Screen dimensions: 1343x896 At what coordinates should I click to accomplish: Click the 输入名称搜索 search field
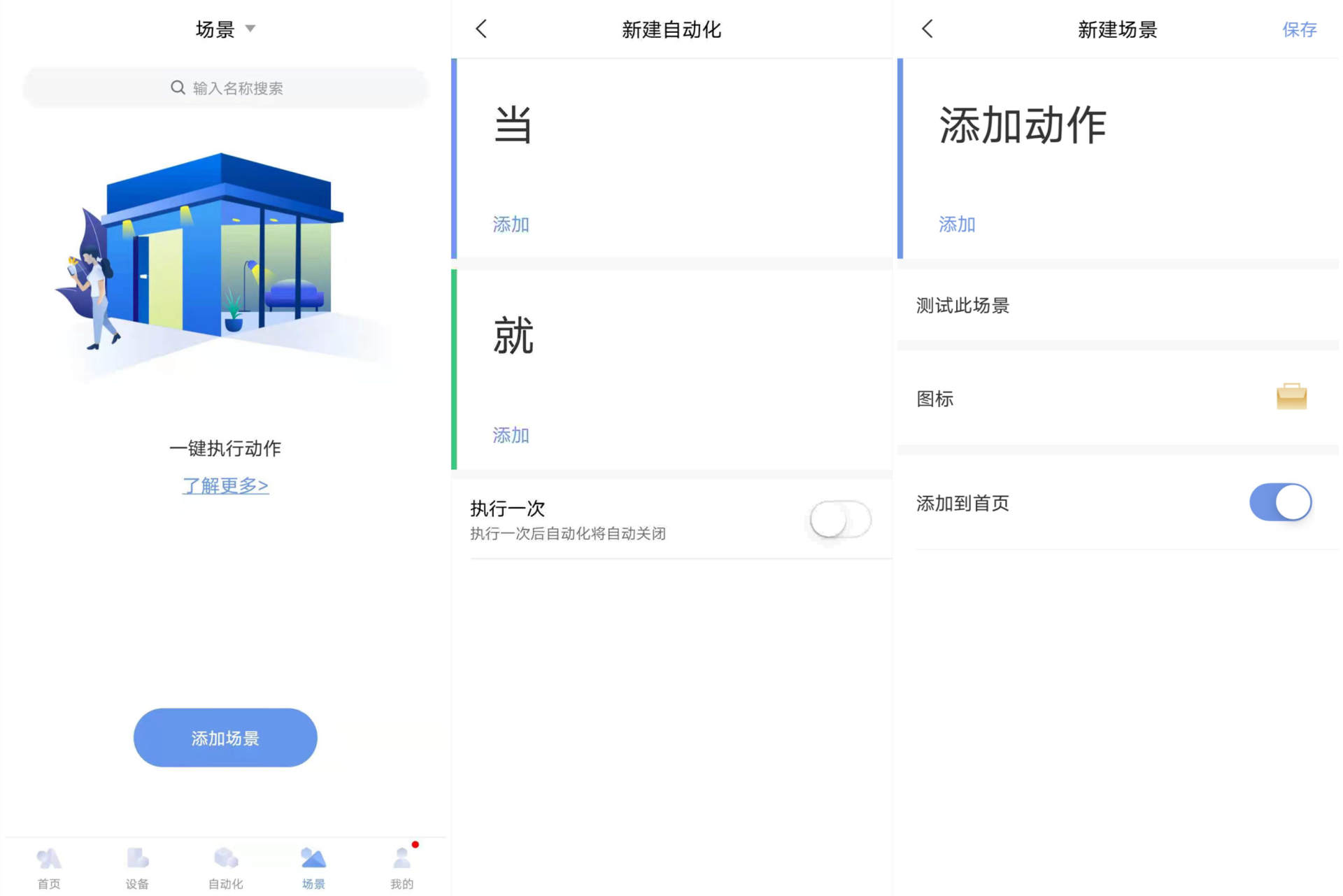(x=238, y=87)
